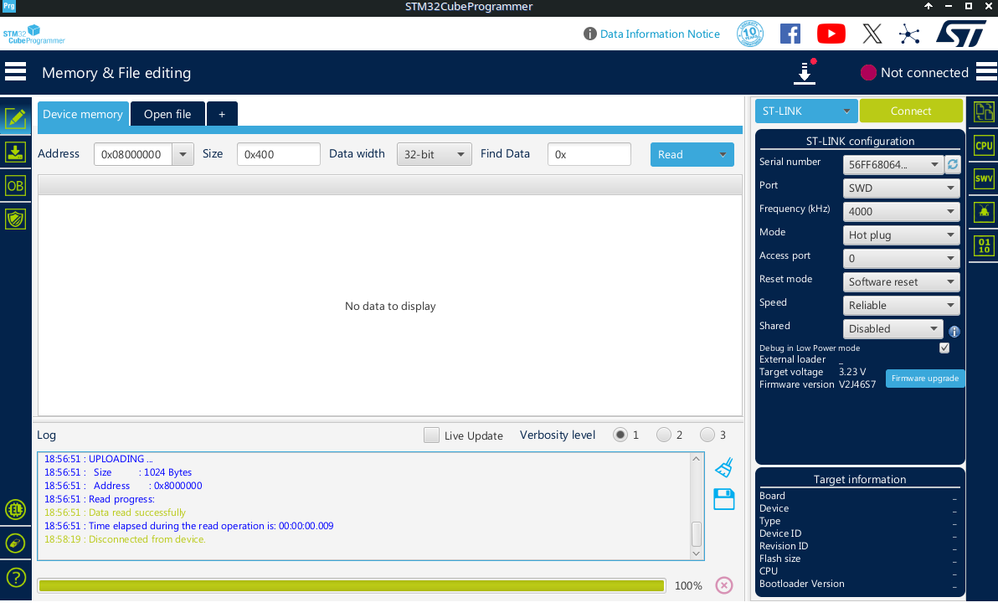Screen dimensions: 998x603
Task: Click the Firmware upgrade button
Action: pyautogui.click(x=925, y=378)
